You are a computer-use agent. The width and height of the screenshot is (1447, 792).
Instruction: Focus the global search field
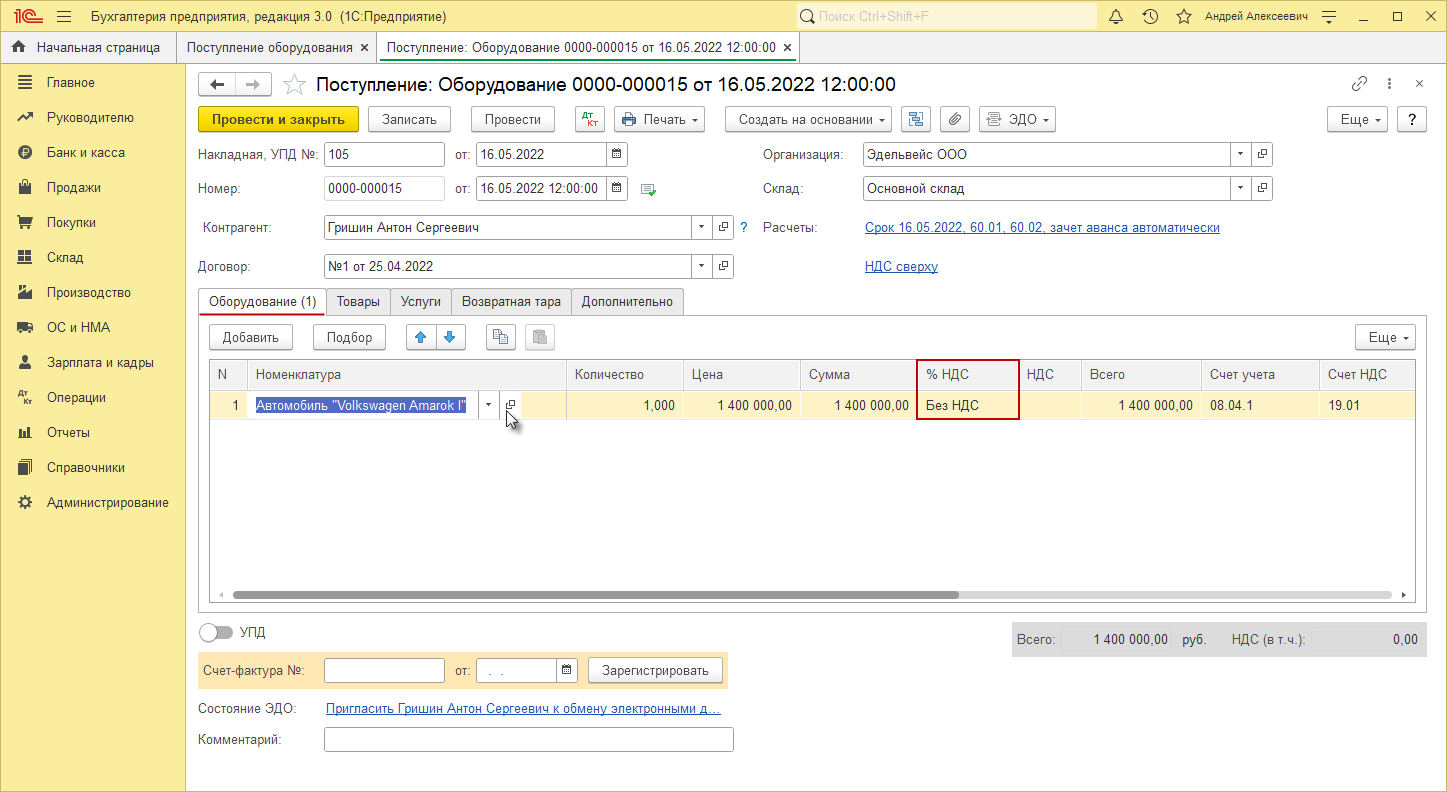946,17
